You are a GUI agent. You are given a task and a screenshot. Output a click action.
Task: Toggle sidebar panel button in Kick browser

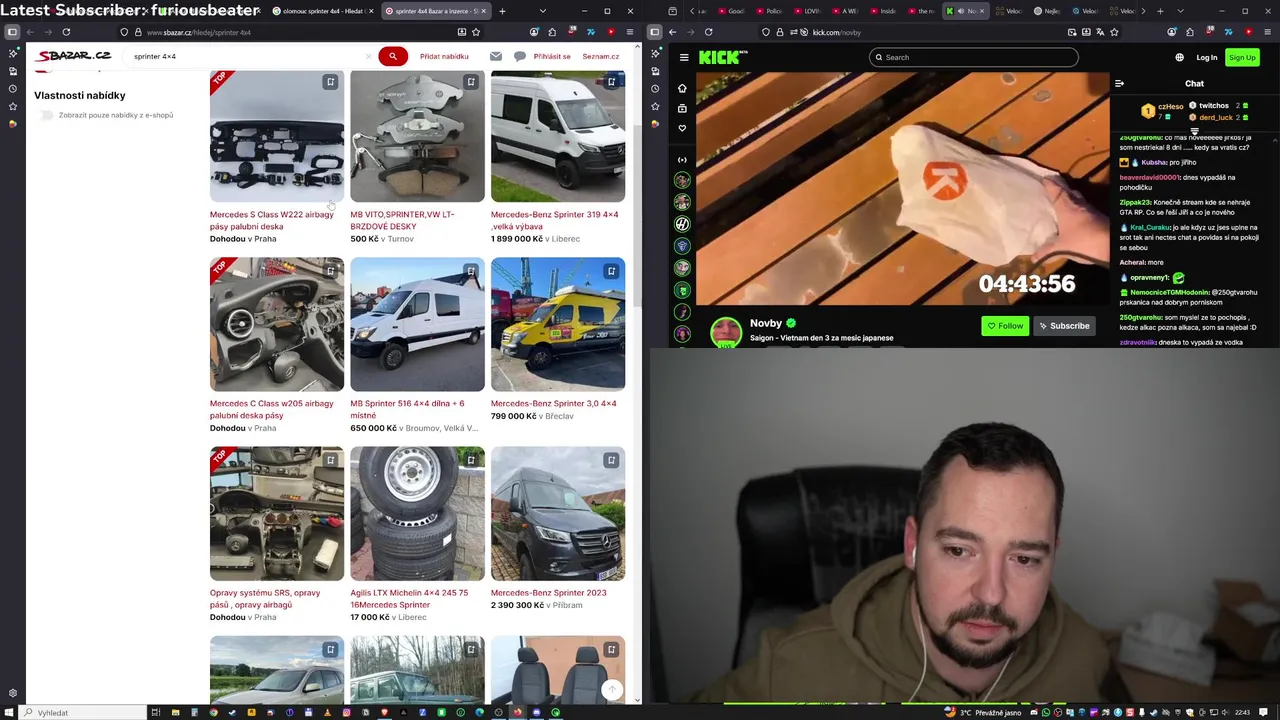point(654,32)
